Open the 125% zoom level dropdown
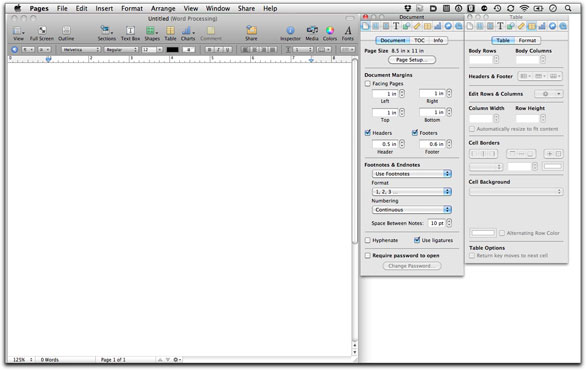The image size is (586, 370). tap(22, 360)
